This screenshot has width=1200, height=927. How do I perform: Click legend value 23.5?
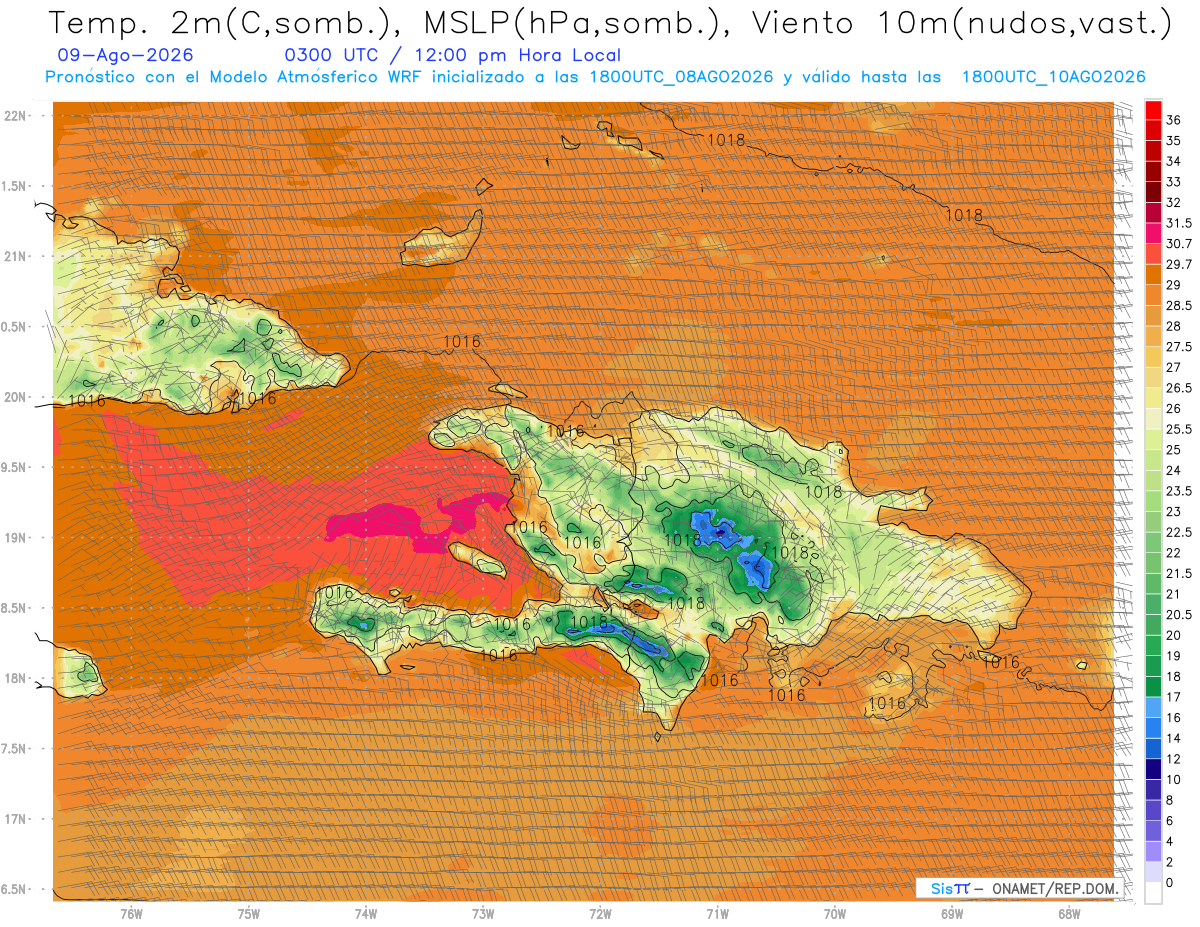pos(1178,491)
